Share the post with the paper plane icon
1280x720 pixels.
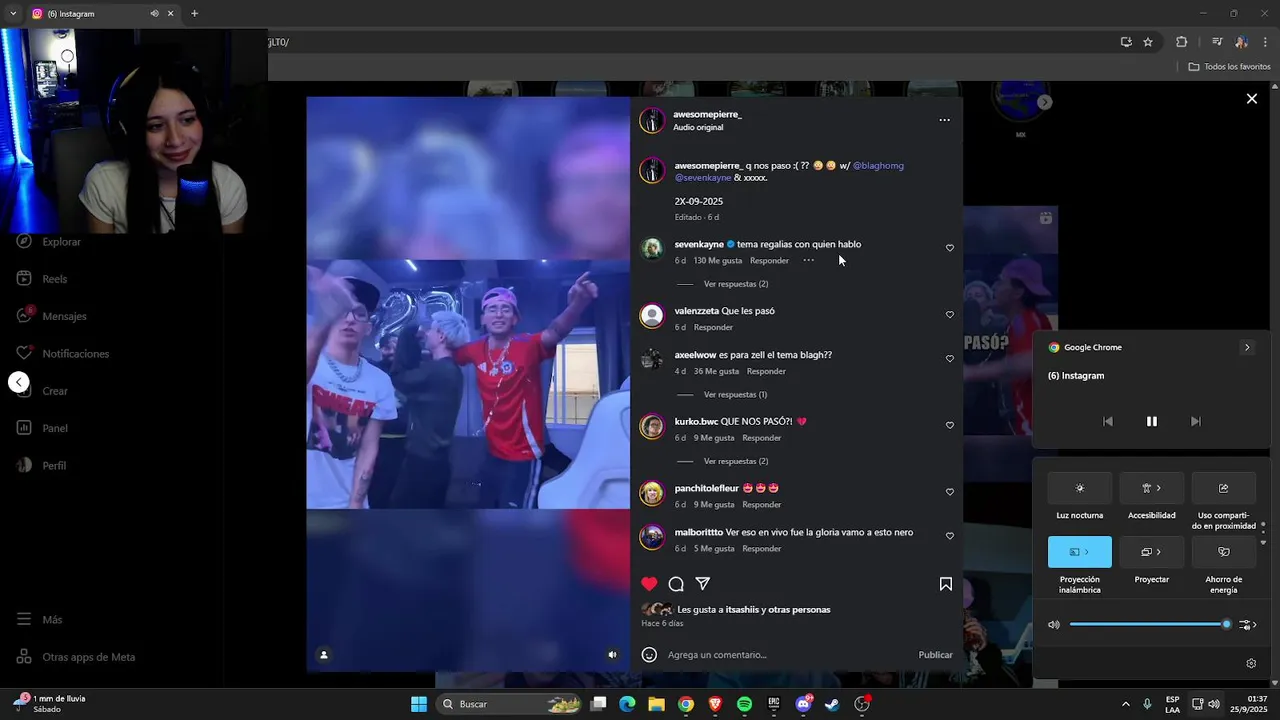tap(703, 584)
